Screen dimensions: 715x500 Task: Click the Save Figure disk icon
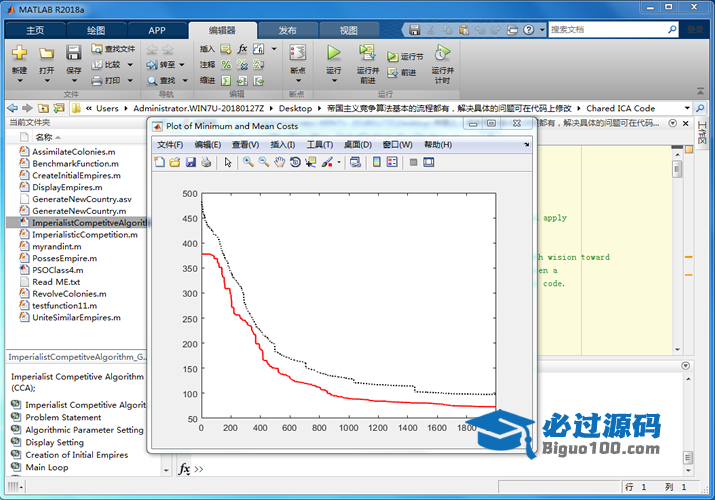190,162
